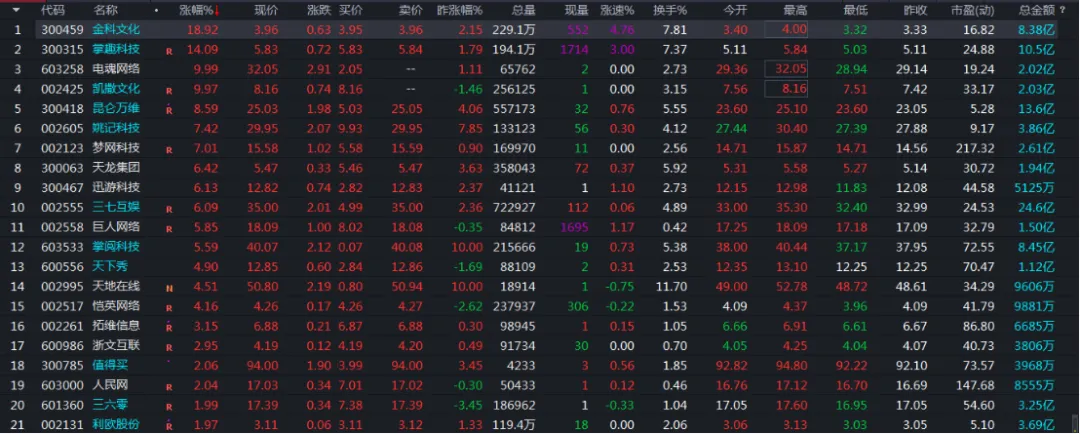
Task: Click the boxed 最高 value 4.00
Action: pos(786,30)
